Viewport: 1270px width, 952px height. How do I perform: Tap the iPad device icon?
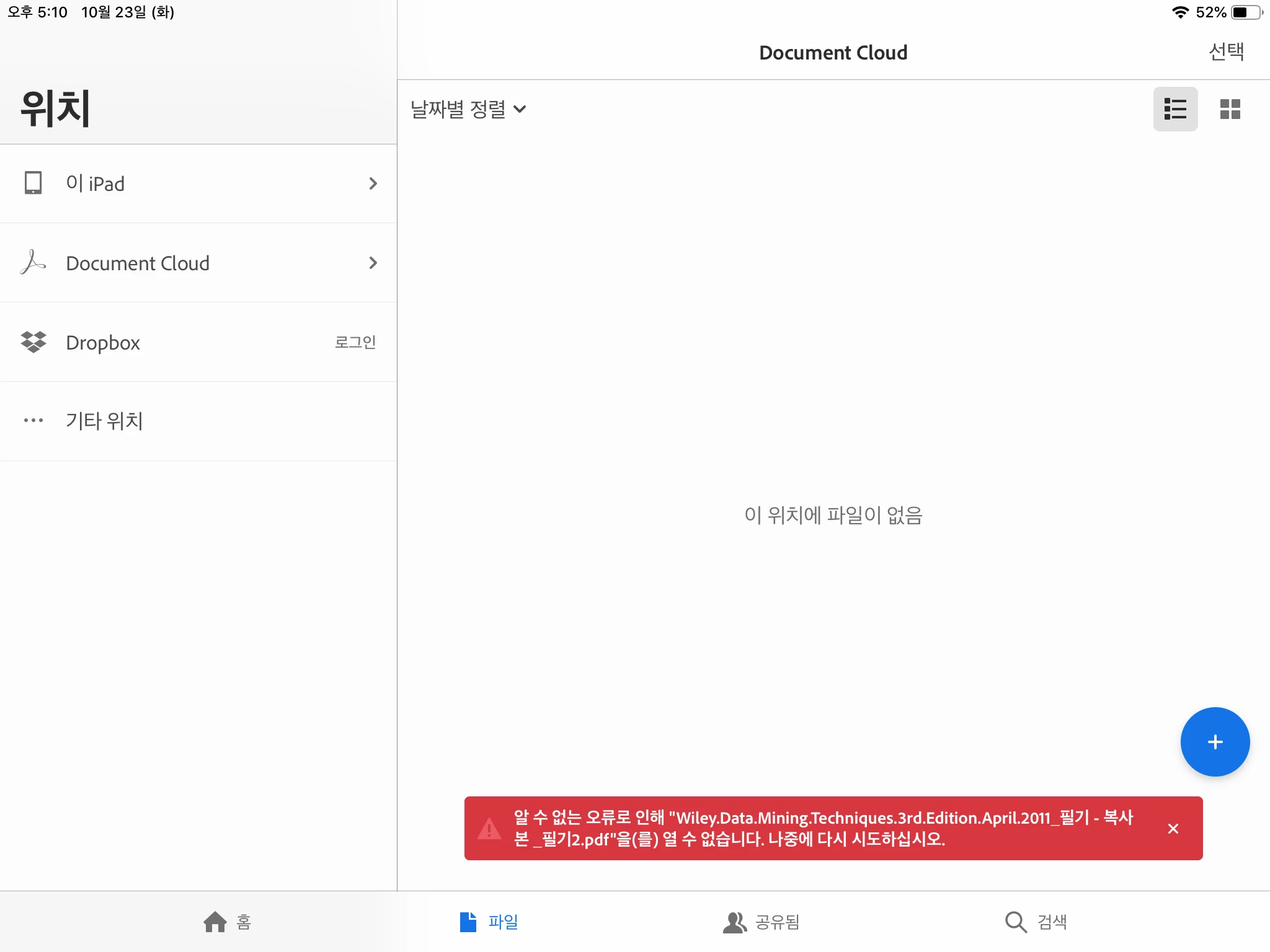pos(33,183)
